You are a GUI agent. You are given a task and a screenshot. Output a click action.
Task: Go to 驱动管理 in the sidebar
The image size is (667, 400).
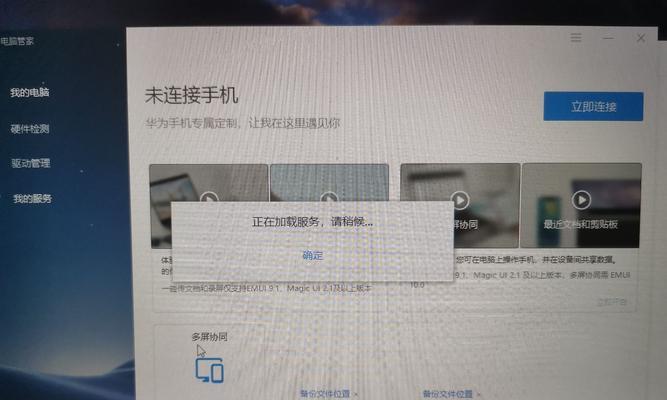pyautogui.click(x=31, y=163)
